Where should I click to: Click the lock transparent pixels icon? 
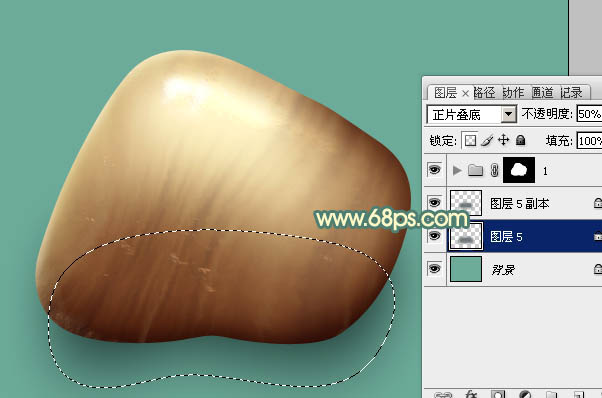[470, 140]
